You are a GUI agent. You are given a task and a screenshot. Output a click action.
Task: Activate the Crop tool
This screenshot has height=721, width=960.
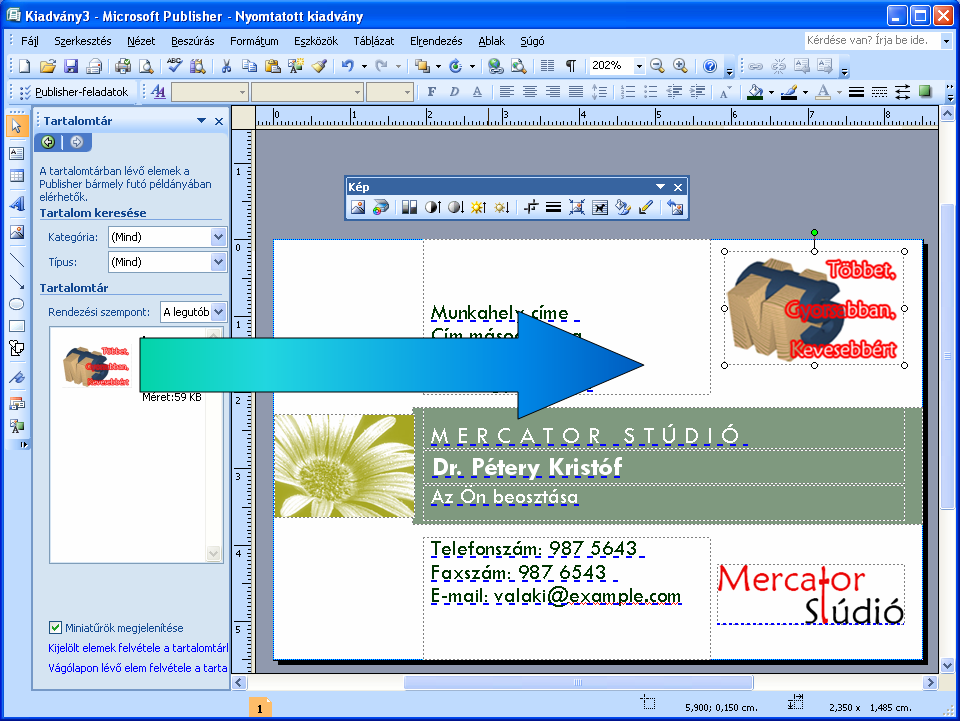tap(531, 207)
